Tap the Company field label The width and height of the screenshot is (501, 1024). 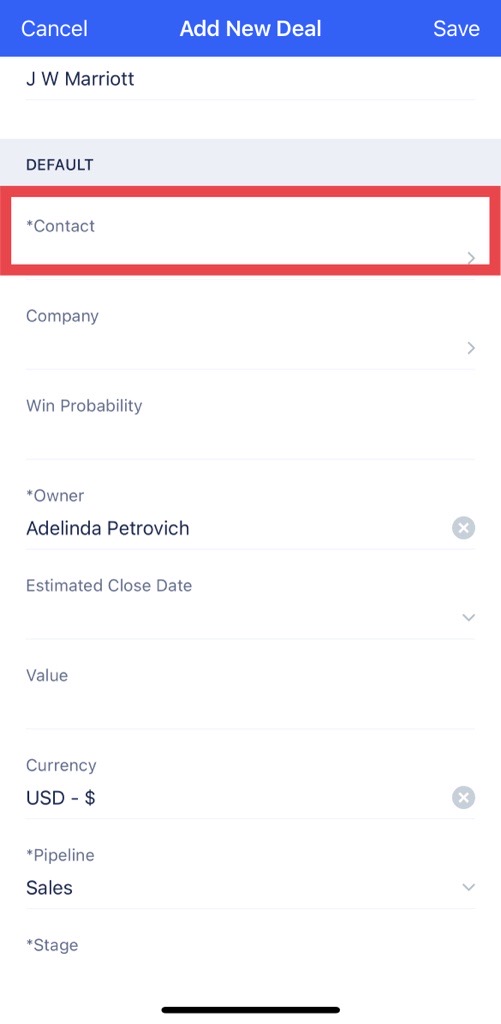(62, 316)
